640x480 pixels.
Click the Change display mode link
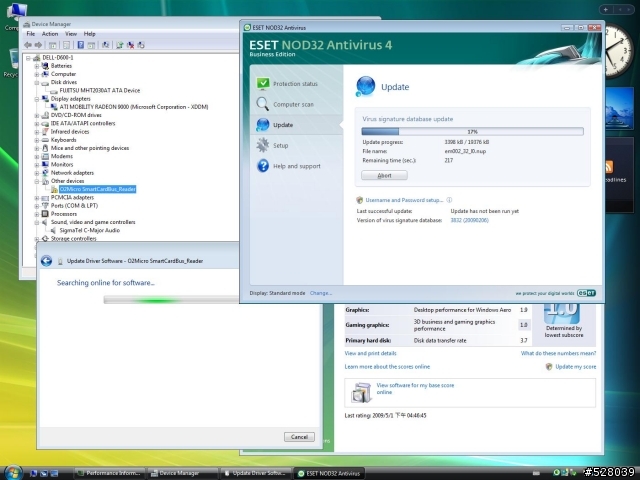pyautogui.click(x=321, y=293)
